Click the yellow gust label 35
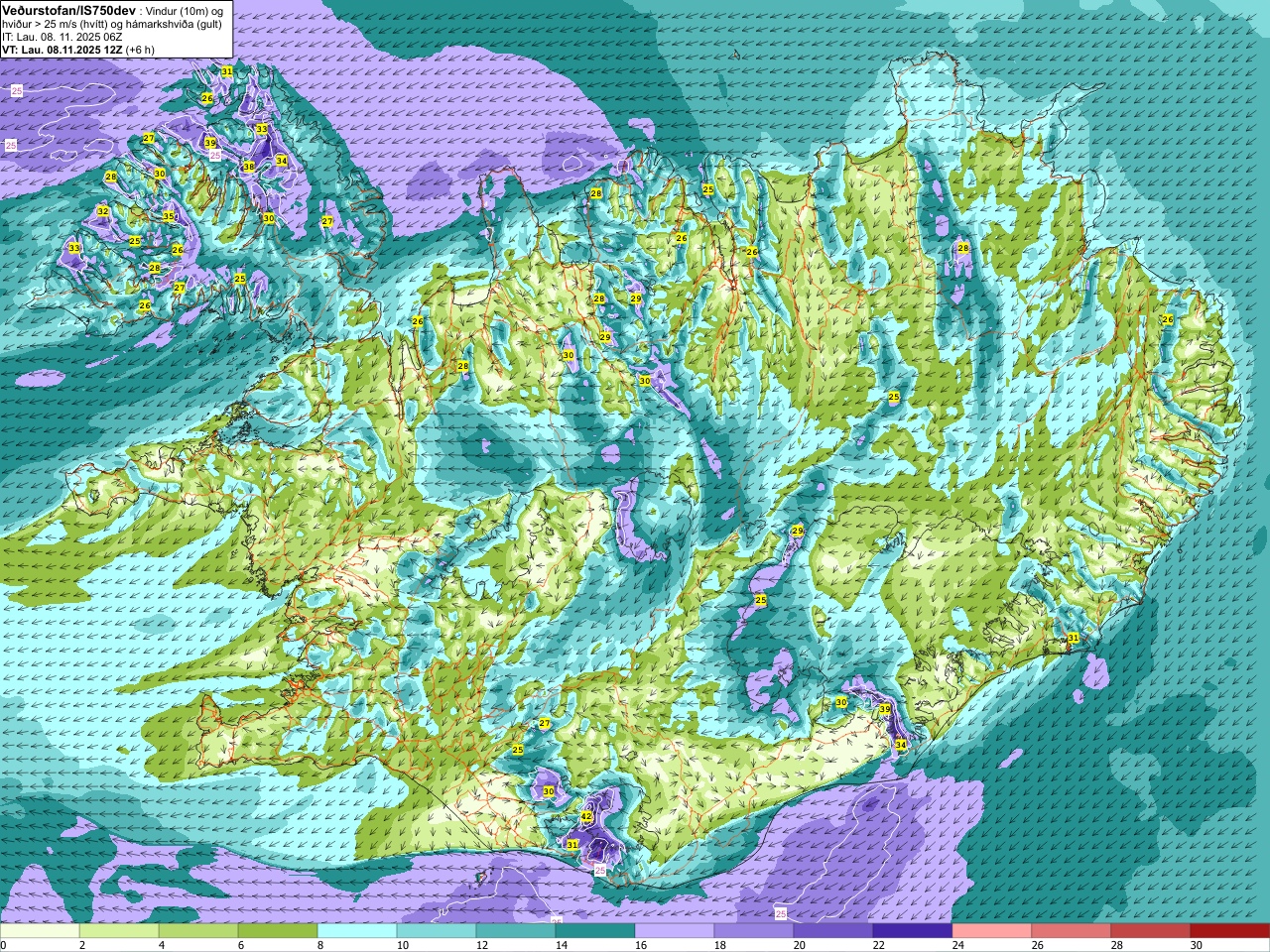 (x=168, y=215)
